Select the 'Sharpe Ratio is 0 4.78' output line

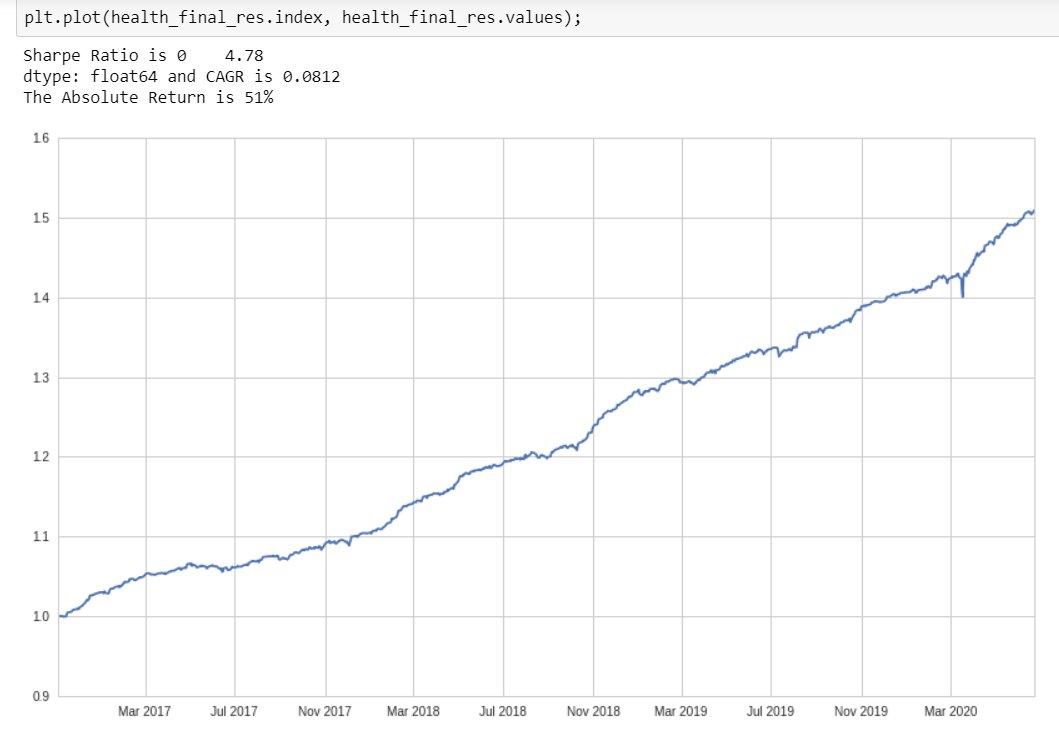pyautogui.click(x=143, y=55)
